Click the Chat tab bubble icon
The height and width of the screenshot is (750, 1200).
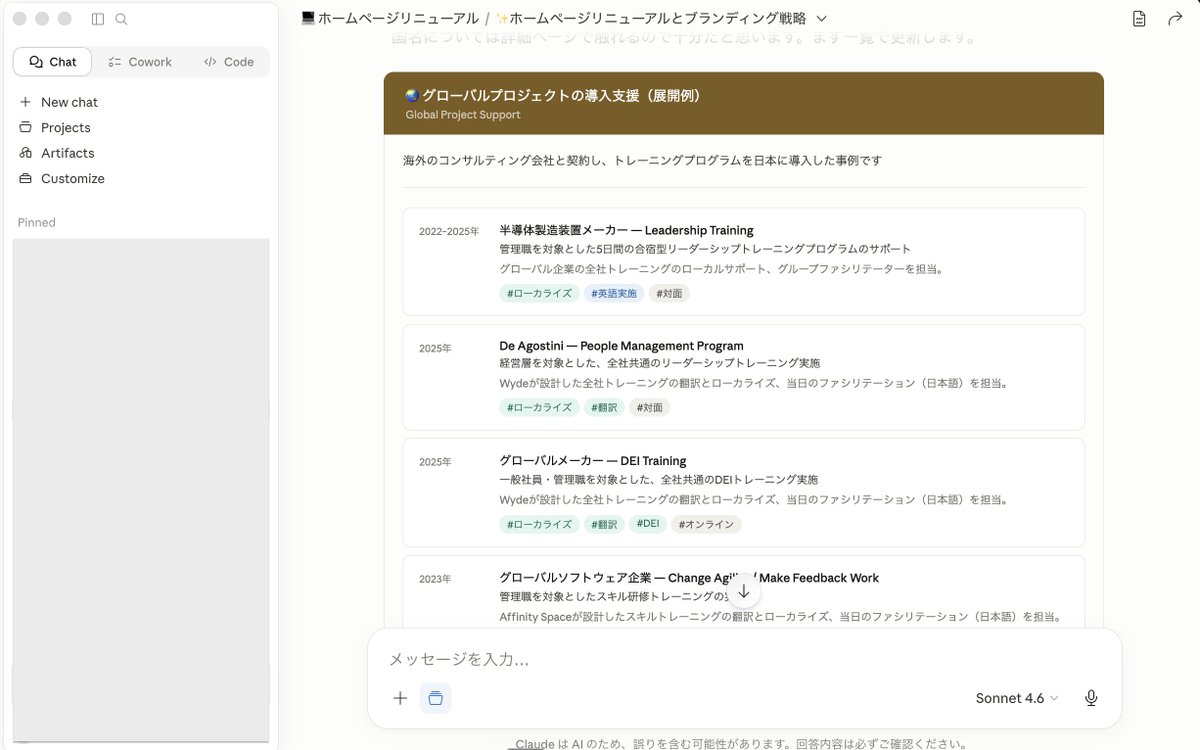36,62
